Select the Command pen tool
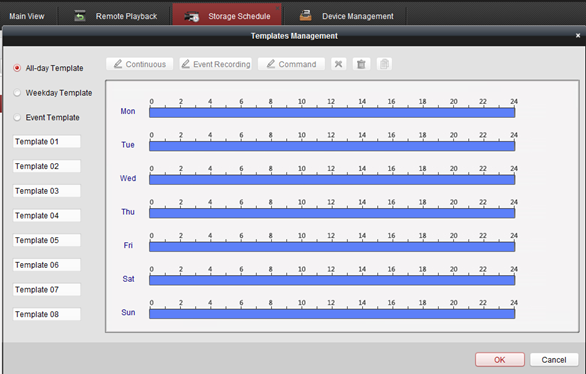Image resolution: width=586 pixels, height=374 pixels. [291, 64]
